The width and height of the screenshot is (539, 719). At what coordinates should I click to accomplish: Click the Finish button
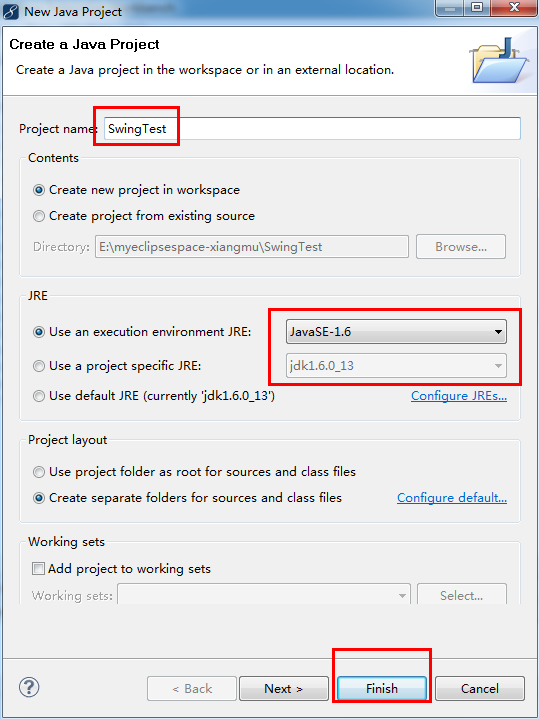coord(382,688)
